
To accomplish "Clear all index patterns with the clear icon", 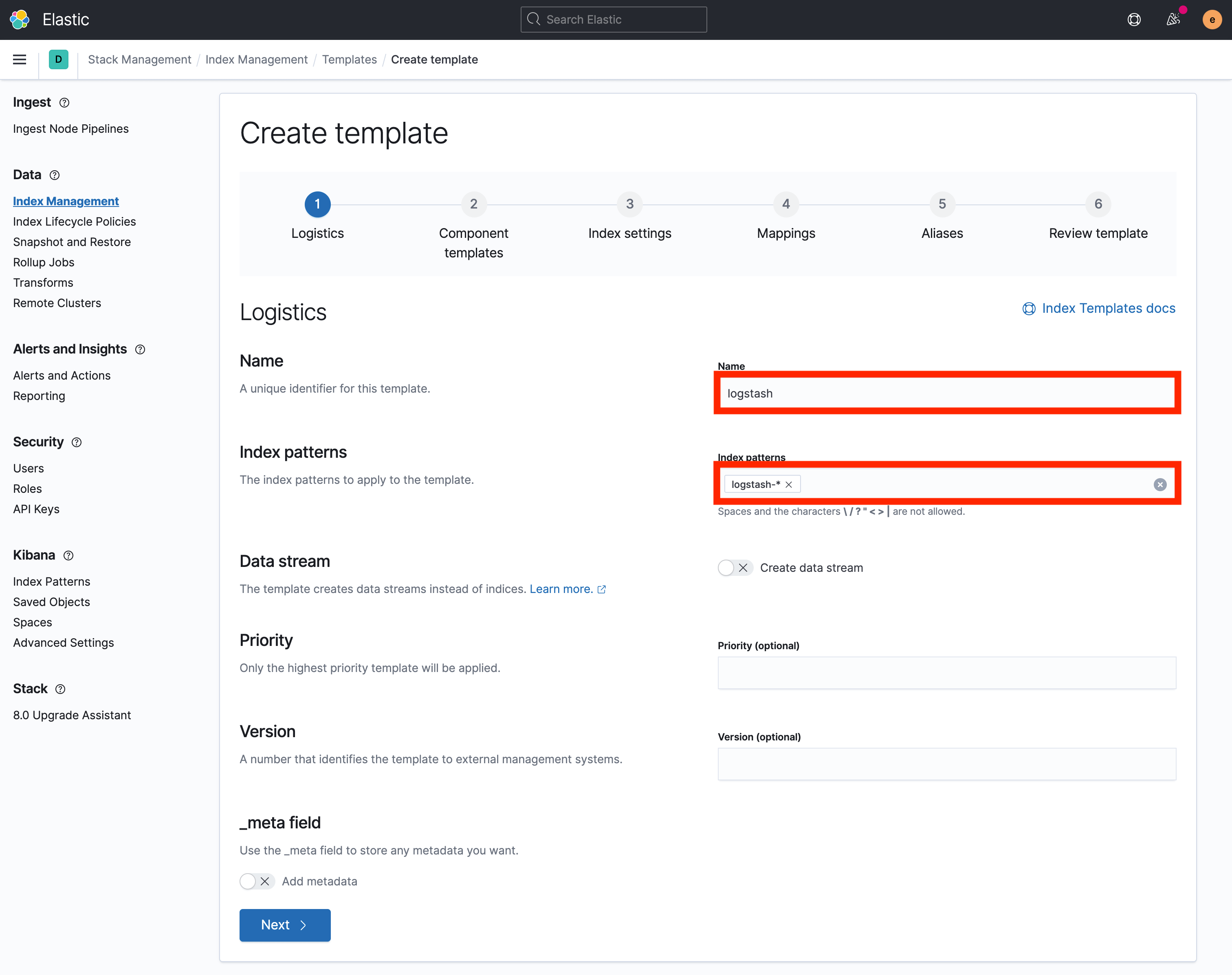I will [1159, 484].
